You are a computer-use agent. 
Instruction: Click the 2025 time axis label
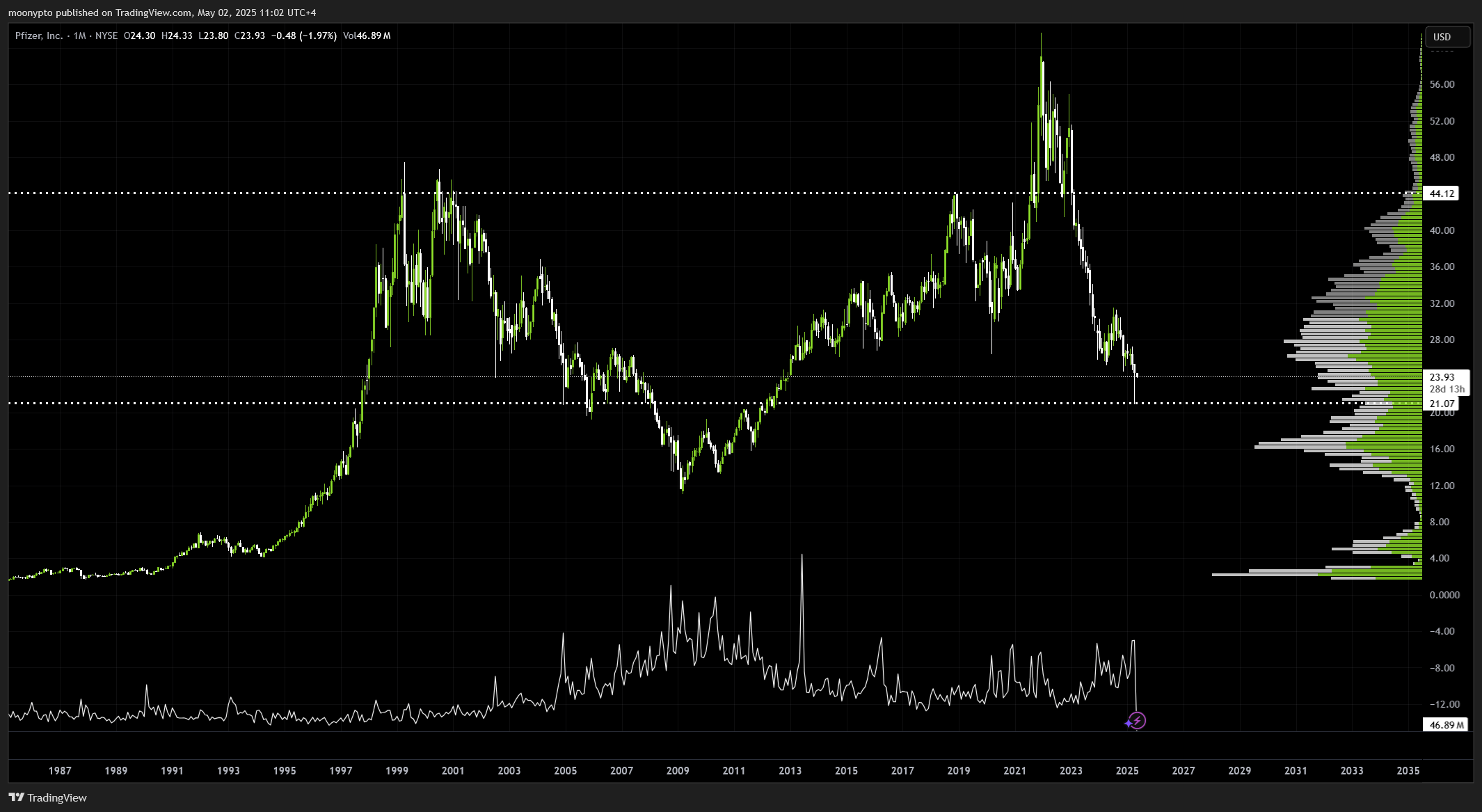(x=1127, y=771)
